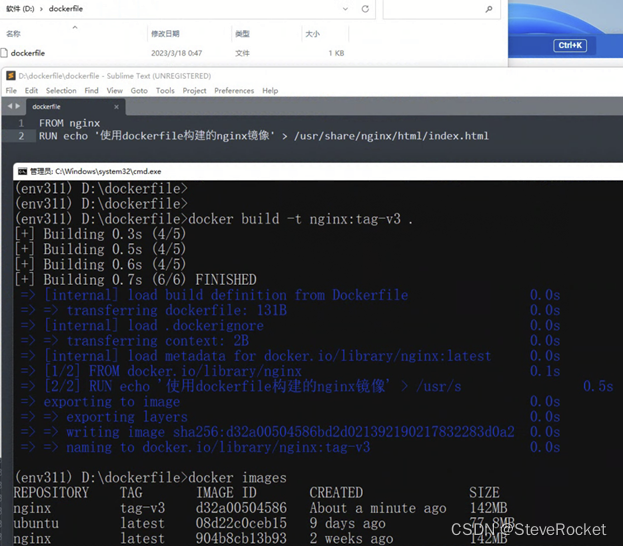
Task: Click the 'FROM nginx' line in the editor
Action: pyautogui.click(x=70, y=123)
